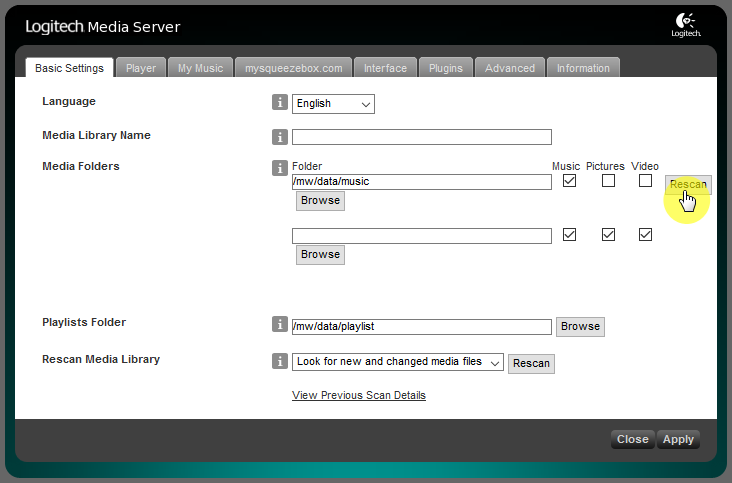The height and width of the screenshot is (483, 732).
Task: Enable Video for the /mw/data/music folder
Action: (x=645, y=181)
